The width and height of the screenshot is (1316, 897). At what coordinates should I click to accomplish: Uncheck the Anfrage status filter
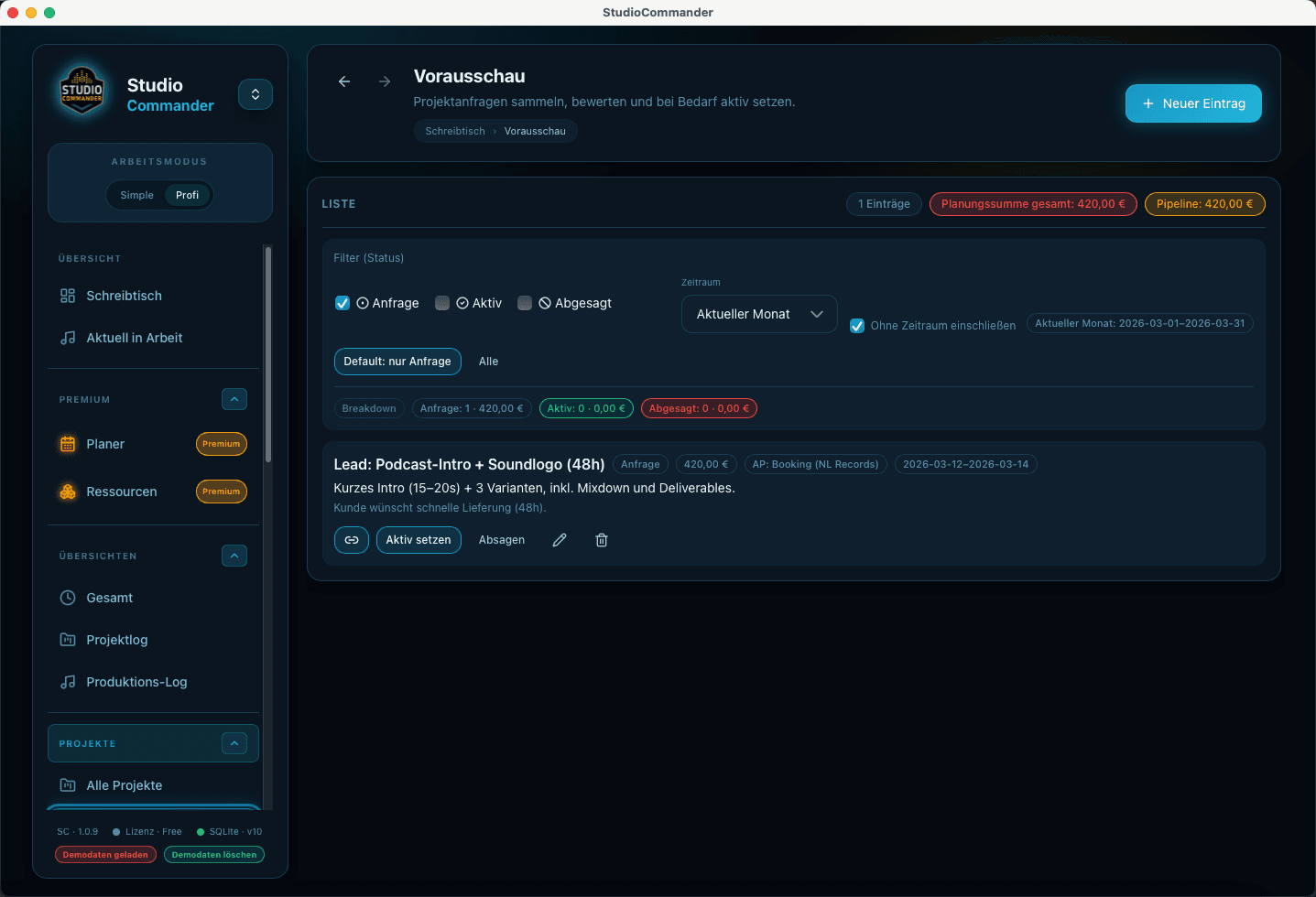(343, 303)
